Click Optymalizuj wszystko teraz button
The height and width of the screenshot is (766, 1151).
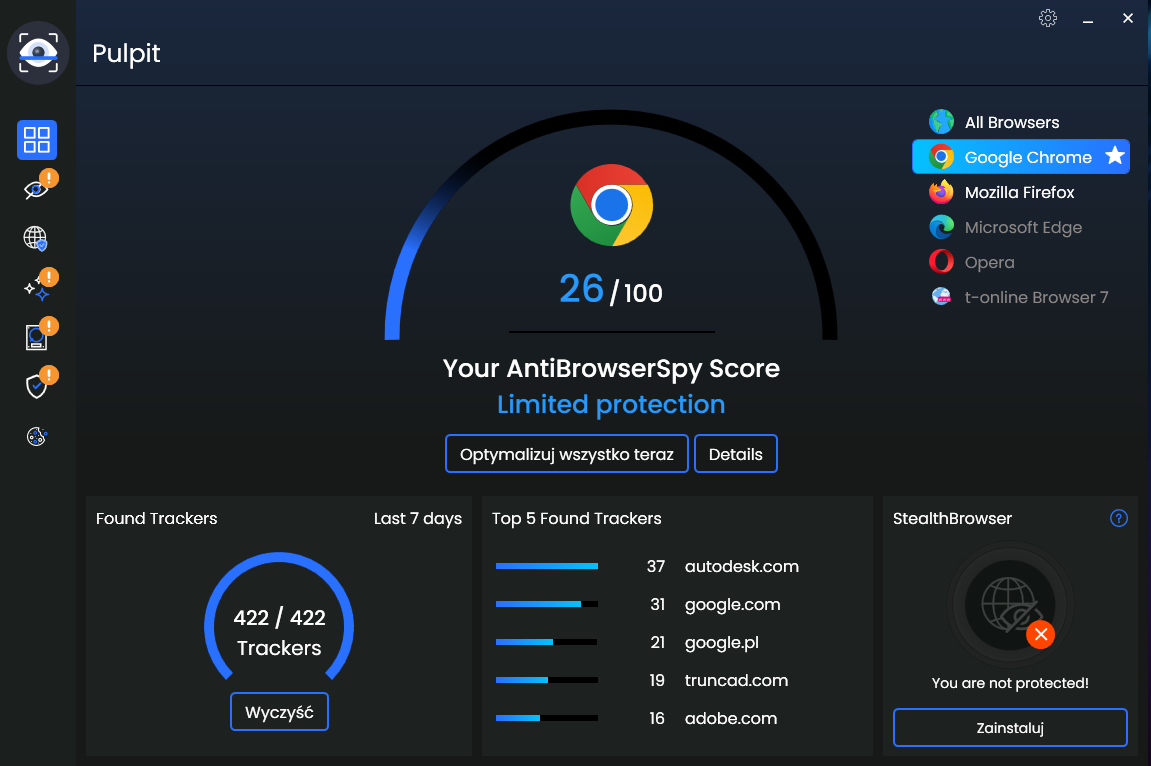[567, 454]
